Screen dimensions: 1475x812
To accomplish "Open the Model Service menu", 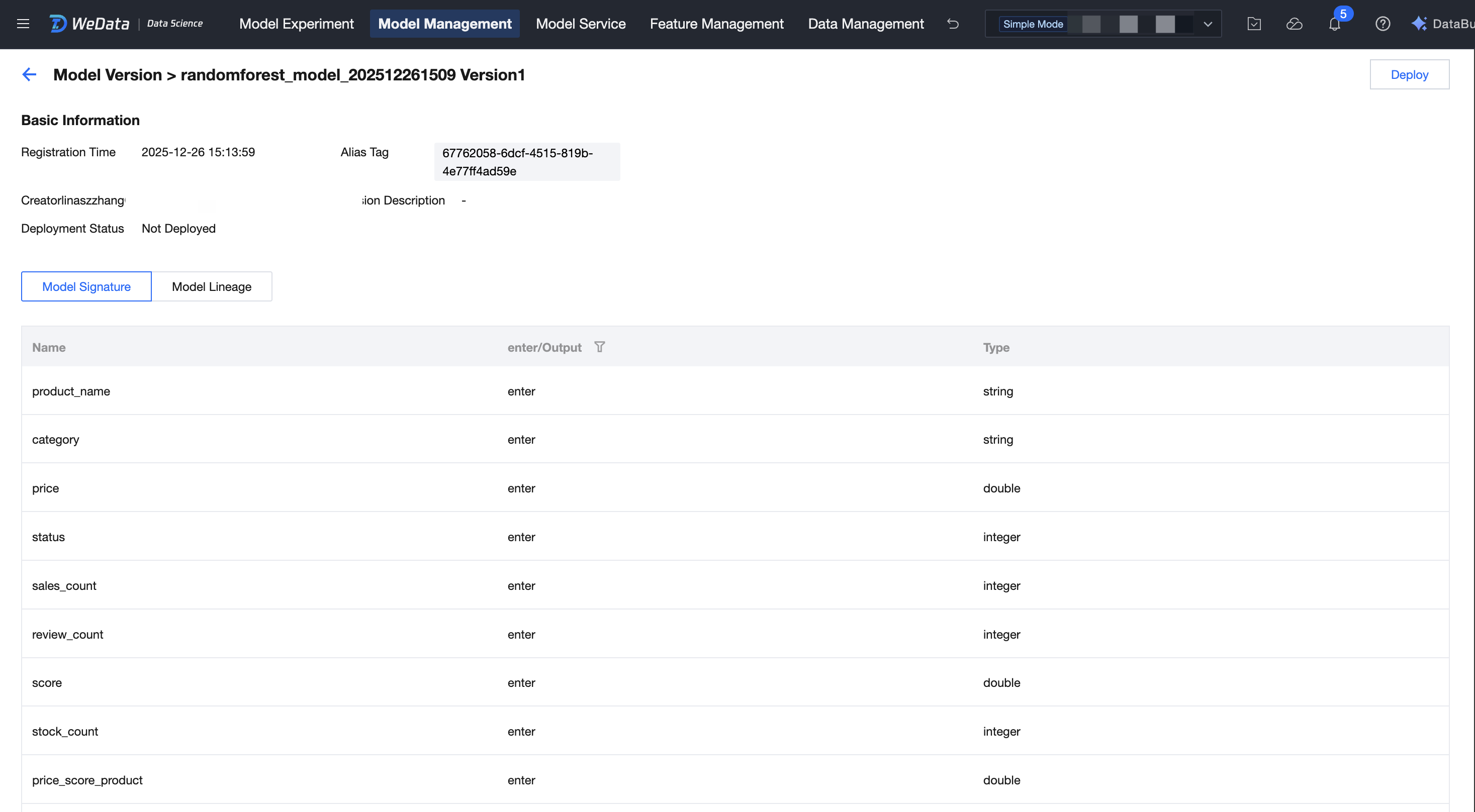I will click(580, 24).
